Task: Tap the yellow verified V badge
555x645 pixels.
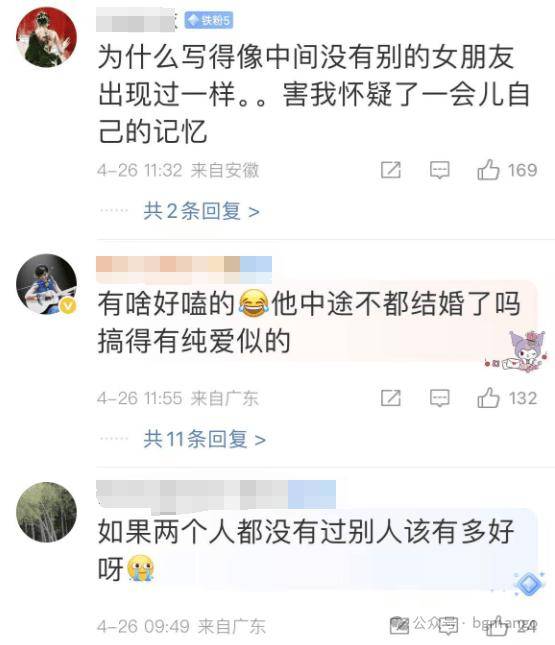Action: [x=68, y=306]
